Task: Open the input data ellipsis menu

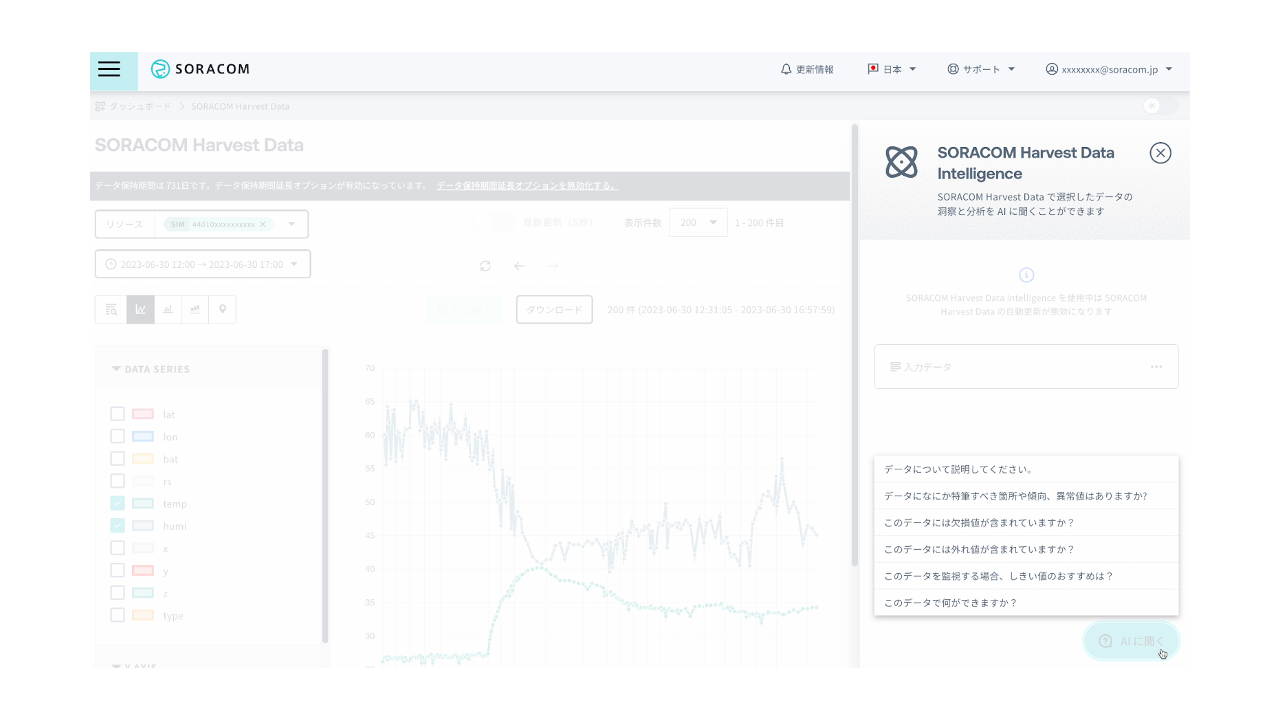Action: tap(1156, 367)
